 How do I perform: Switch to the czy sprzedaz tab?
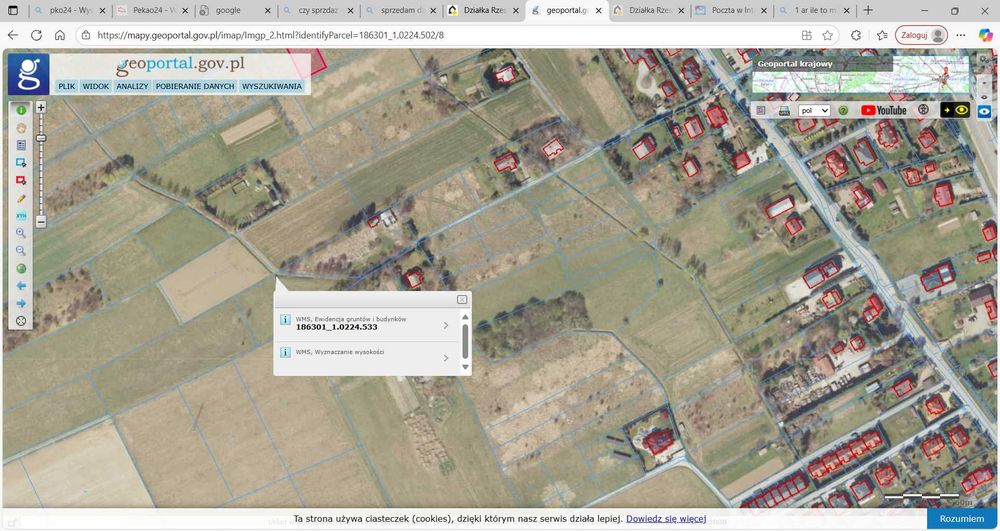(317, 10)
